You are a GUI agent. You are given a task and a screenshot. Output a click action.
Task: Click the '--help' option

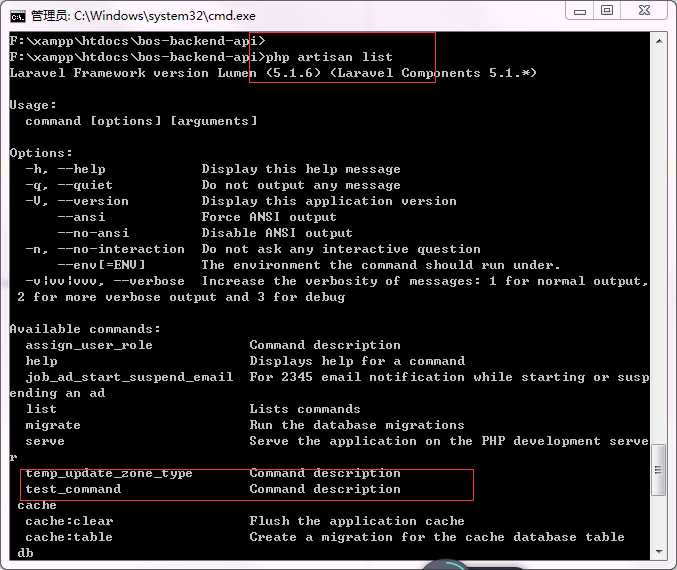pos(81,169)
